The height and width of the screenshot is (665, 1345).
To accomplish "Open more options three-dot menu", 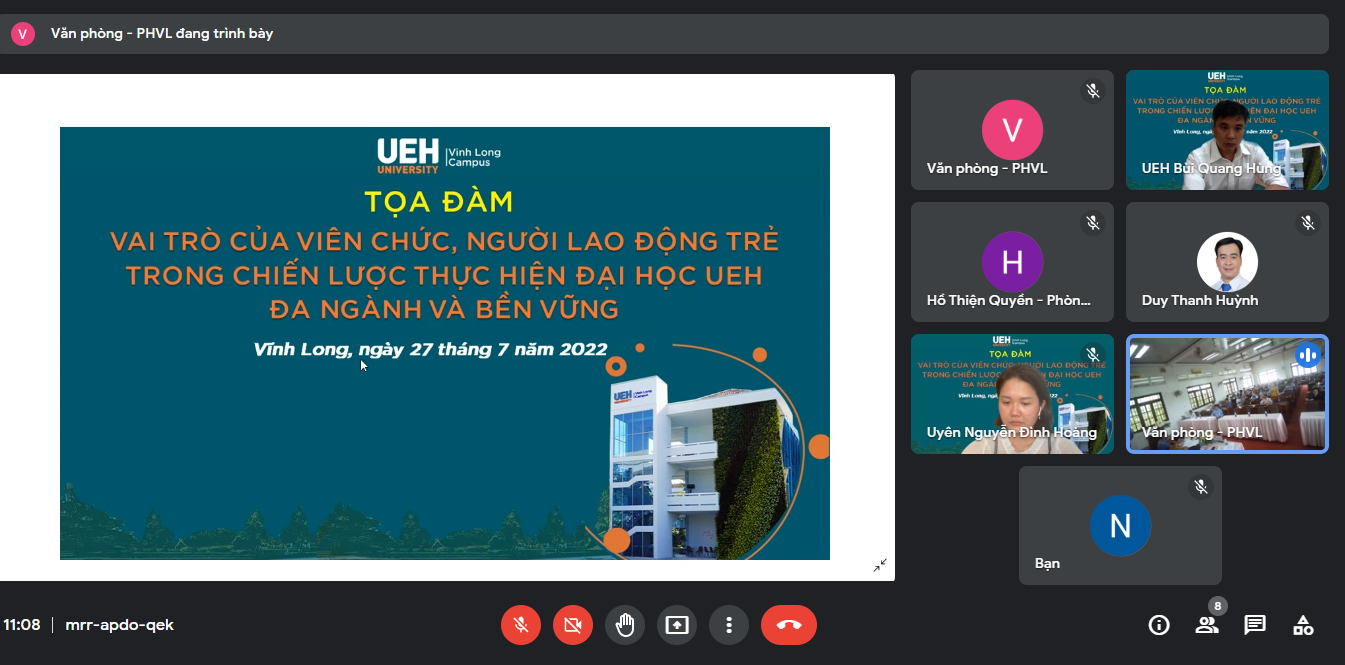I will point(729,625).
